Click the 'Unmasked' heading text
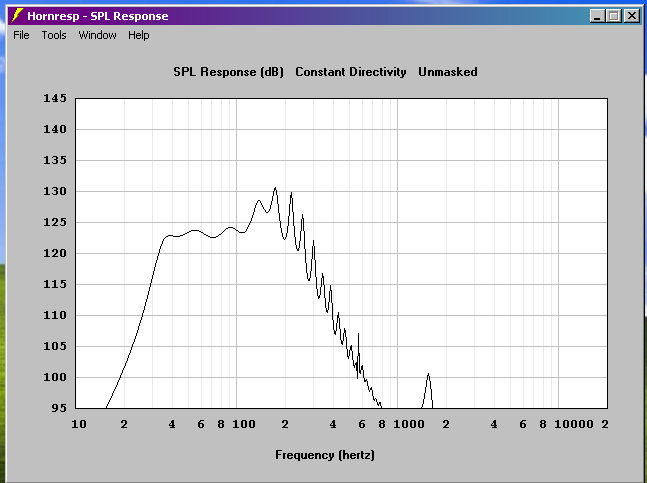Viewport: 647px width, 483px height. coord(448,72)
